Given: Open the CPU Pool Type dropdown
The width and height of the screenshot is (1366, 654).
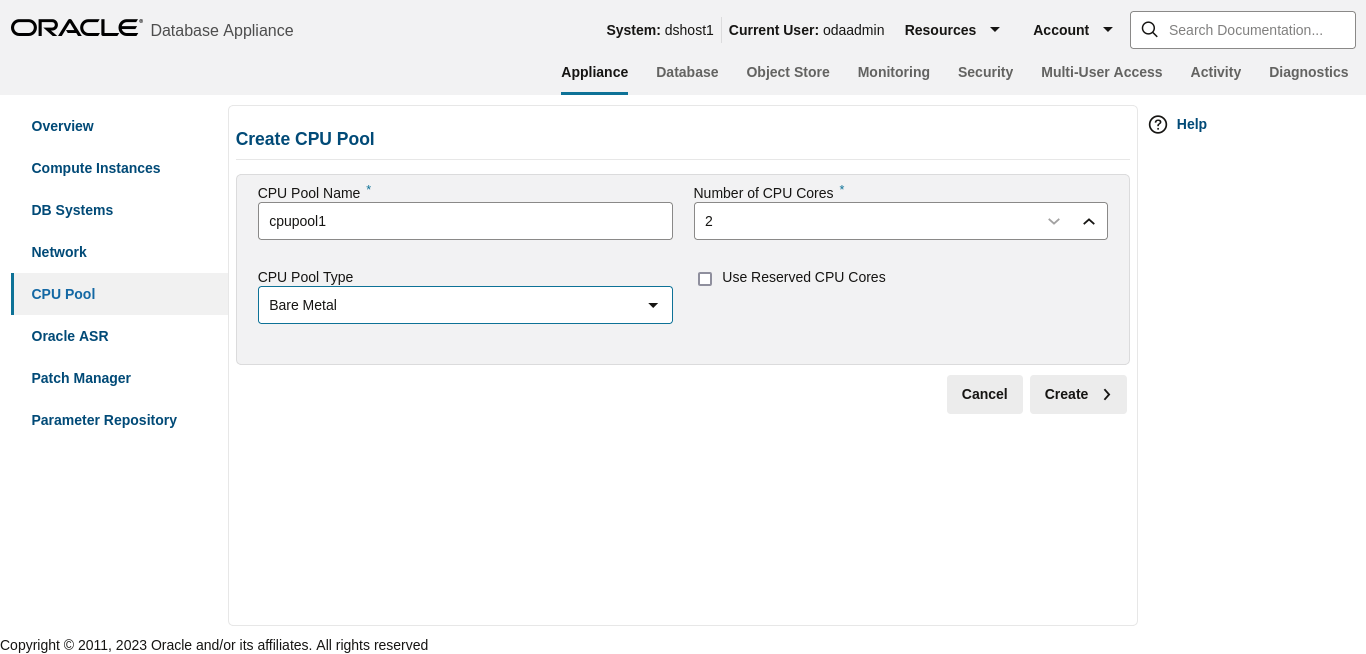Looking at the screenshot, I should [465, 305].
